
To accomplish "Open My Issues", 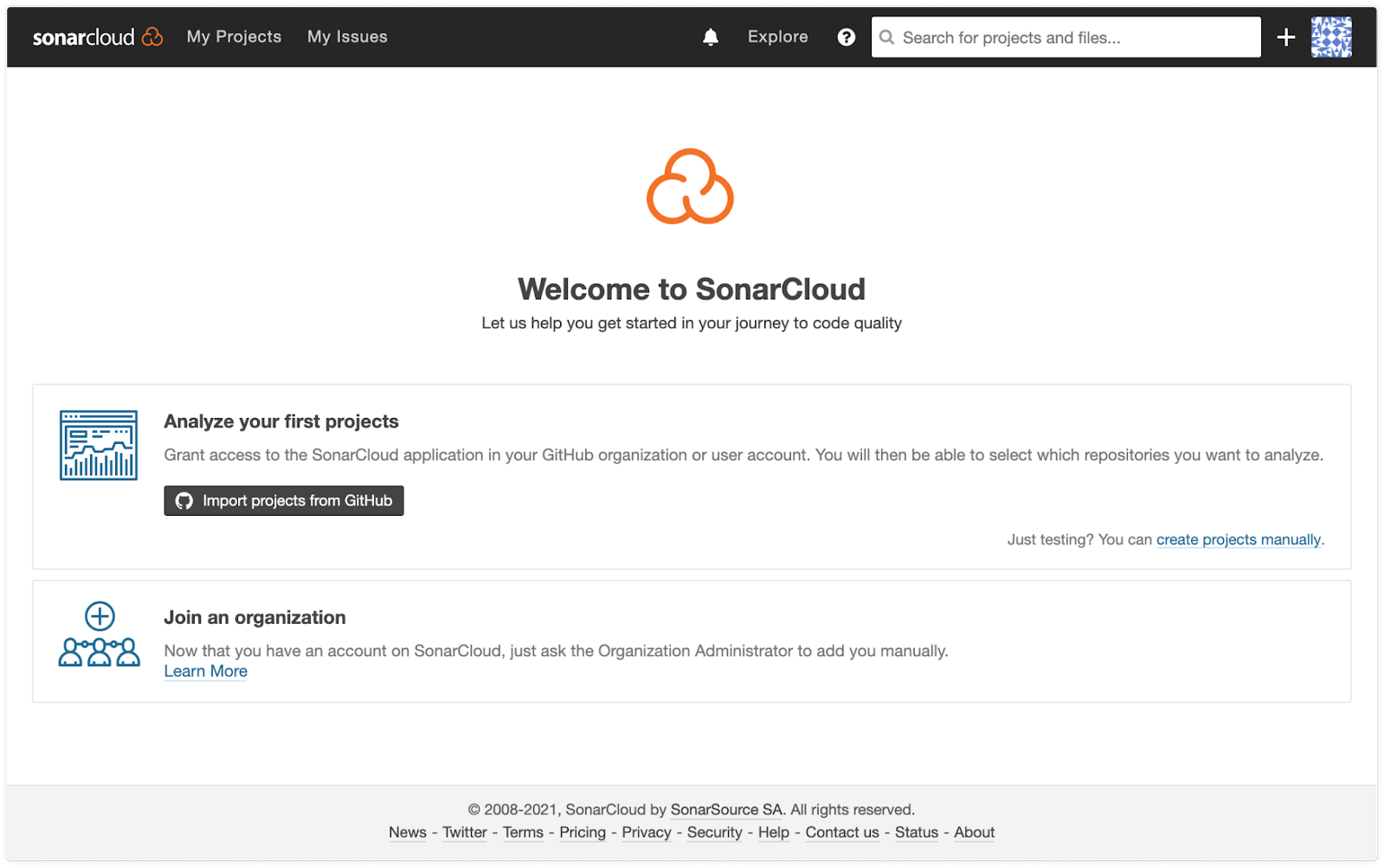I will pyautogui.click(x=346, y=36).
